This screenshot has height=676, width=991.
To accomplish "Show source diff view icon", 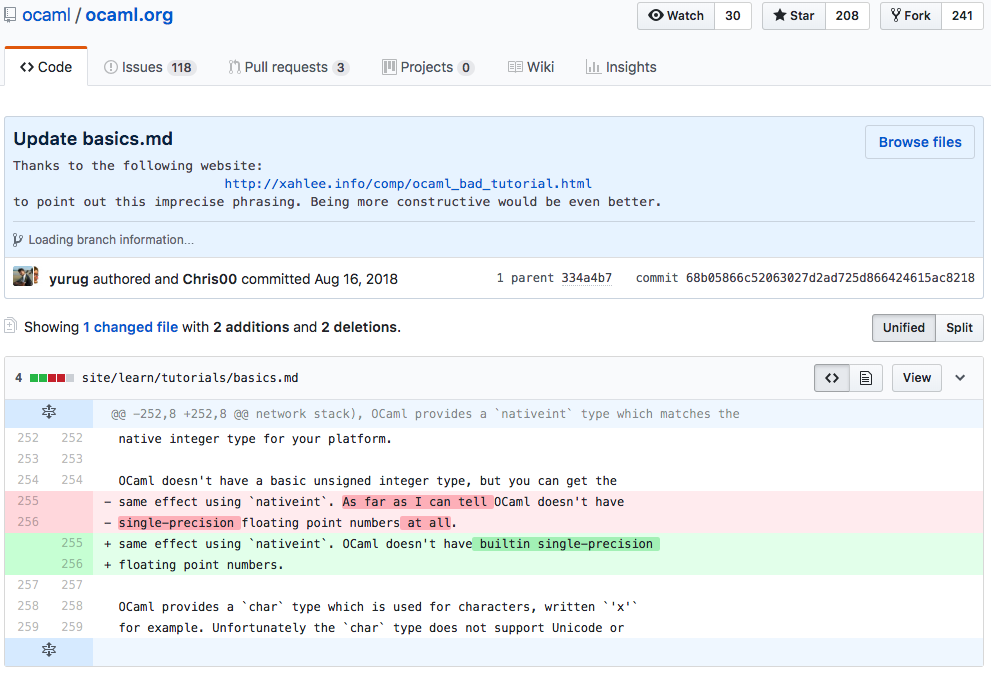I will pyautogui.click(x=832, y=378).
